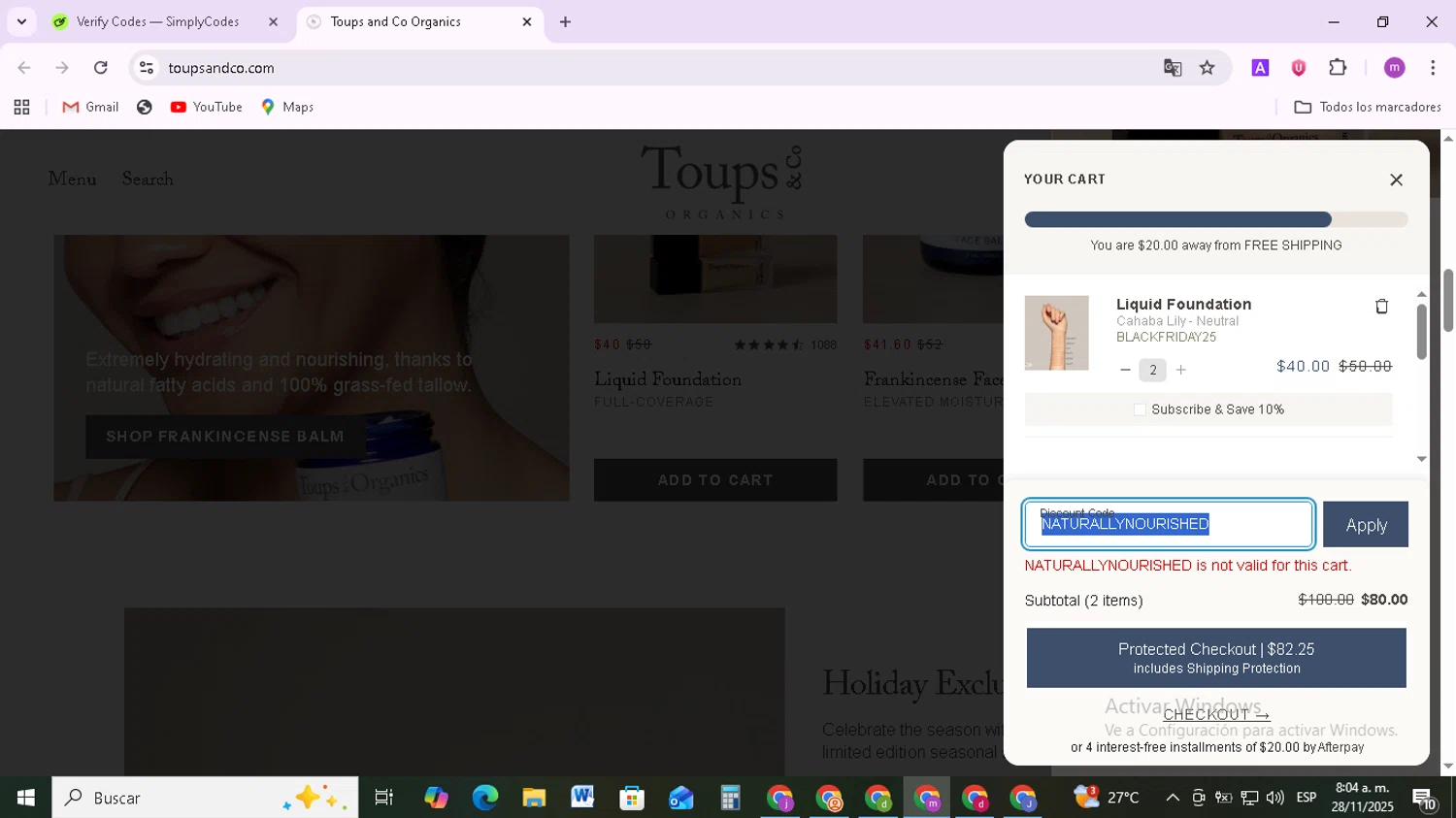Increase Liquid Foundation quantity with plus
The image size is (1456, 818).
click(1180, 370)
